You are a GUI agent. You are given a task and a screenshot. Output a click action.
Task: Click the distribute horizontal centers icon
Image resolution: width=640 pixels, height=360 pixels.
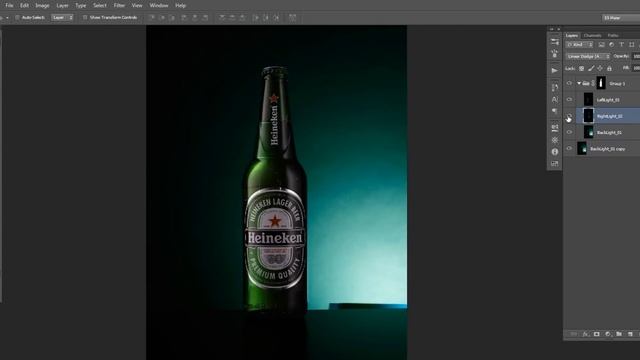coord(266,18)
